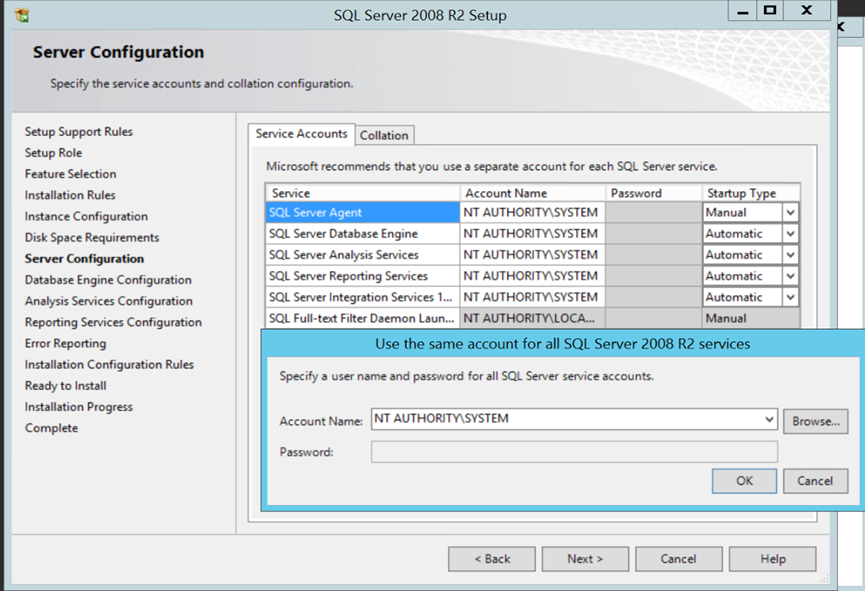Open Help for setup
The image size is (865, 591).
(772, 559)
